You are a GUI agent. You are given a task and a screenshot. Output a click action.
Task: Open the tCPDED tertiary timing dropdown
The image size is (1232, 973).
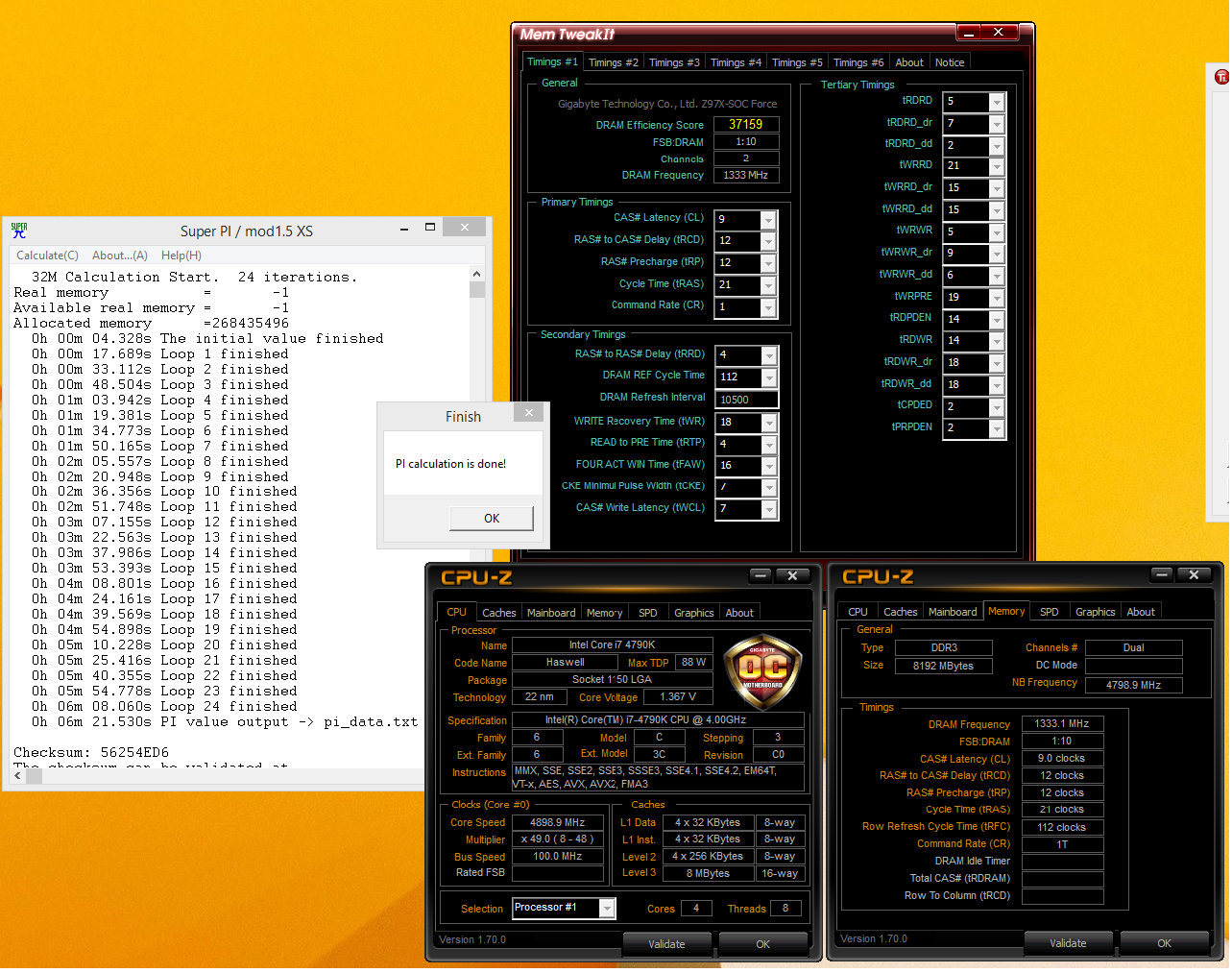(x=997, y=407)
